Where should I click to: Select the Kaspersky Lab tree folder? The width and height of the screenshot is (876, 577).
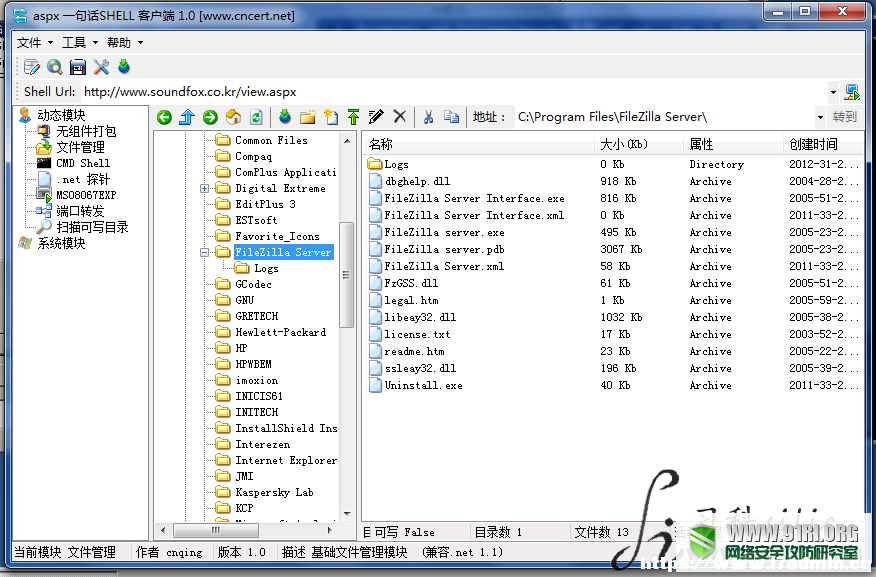coord(274,492)
